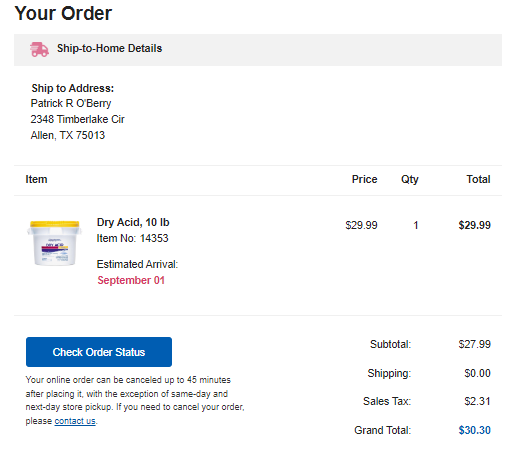520x459 pixels.
Task: Select the Dry Acid, 10 lb product title
Action: tap(133, 222)
